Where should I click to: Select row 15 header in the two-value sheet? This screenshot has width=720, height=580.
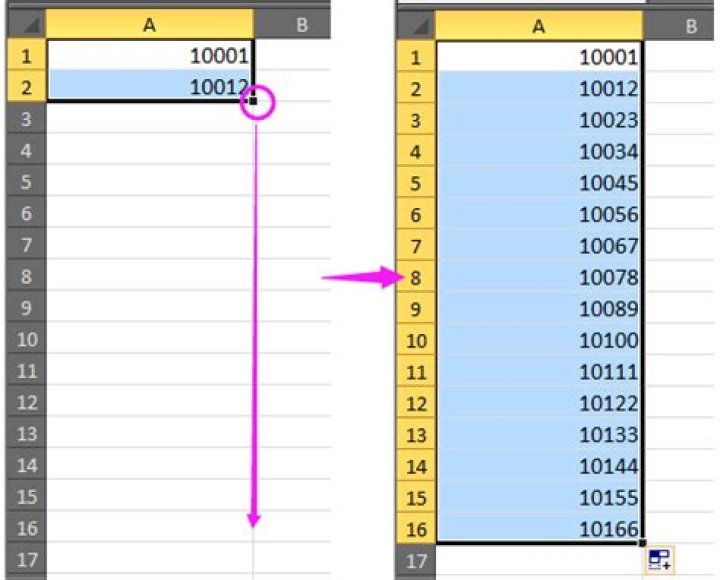click(x=26, y=496)
